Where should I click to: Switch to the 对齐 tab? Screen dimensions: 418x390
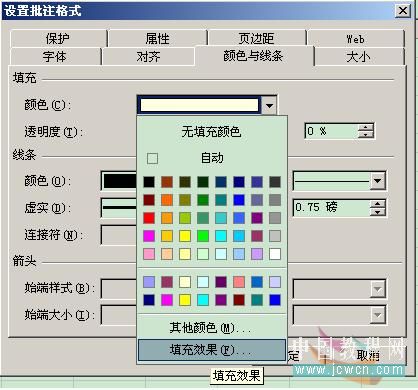(x=149, y=56)
